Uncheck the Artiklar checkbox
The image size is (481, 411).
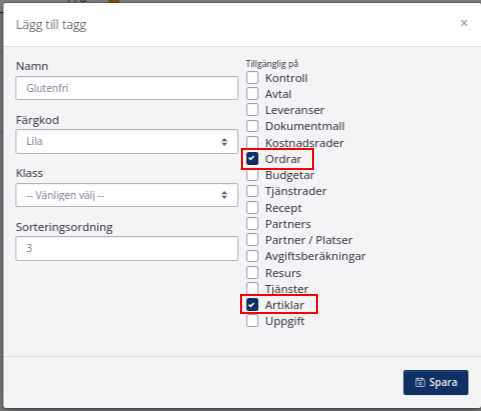252,304
